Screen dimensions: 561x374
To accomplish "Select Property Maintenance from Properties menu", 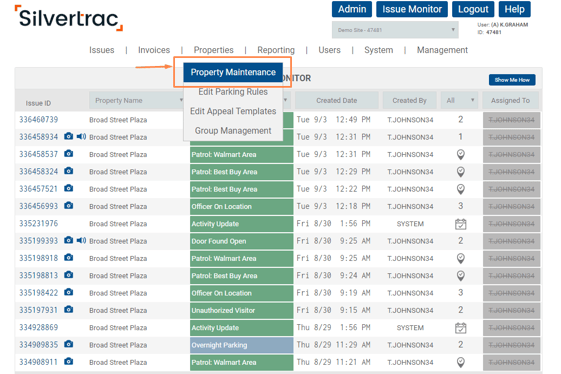I will 233,72.
